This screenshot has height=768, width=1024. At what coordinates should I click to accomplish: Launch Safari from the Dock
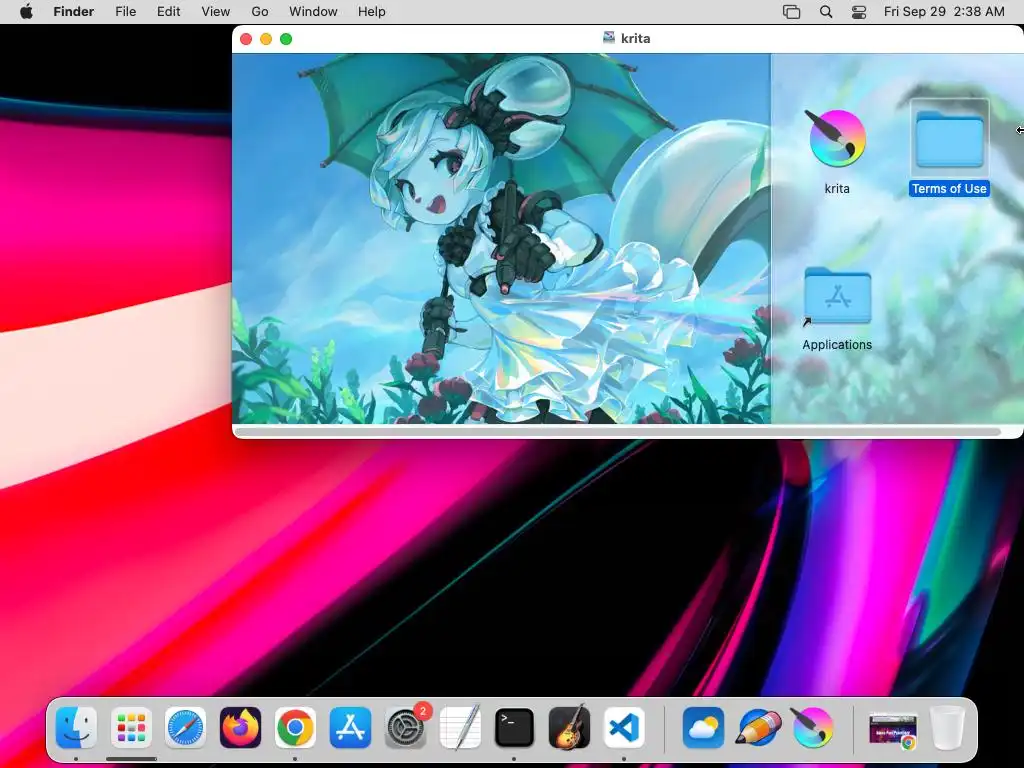[x=185, y=727]
